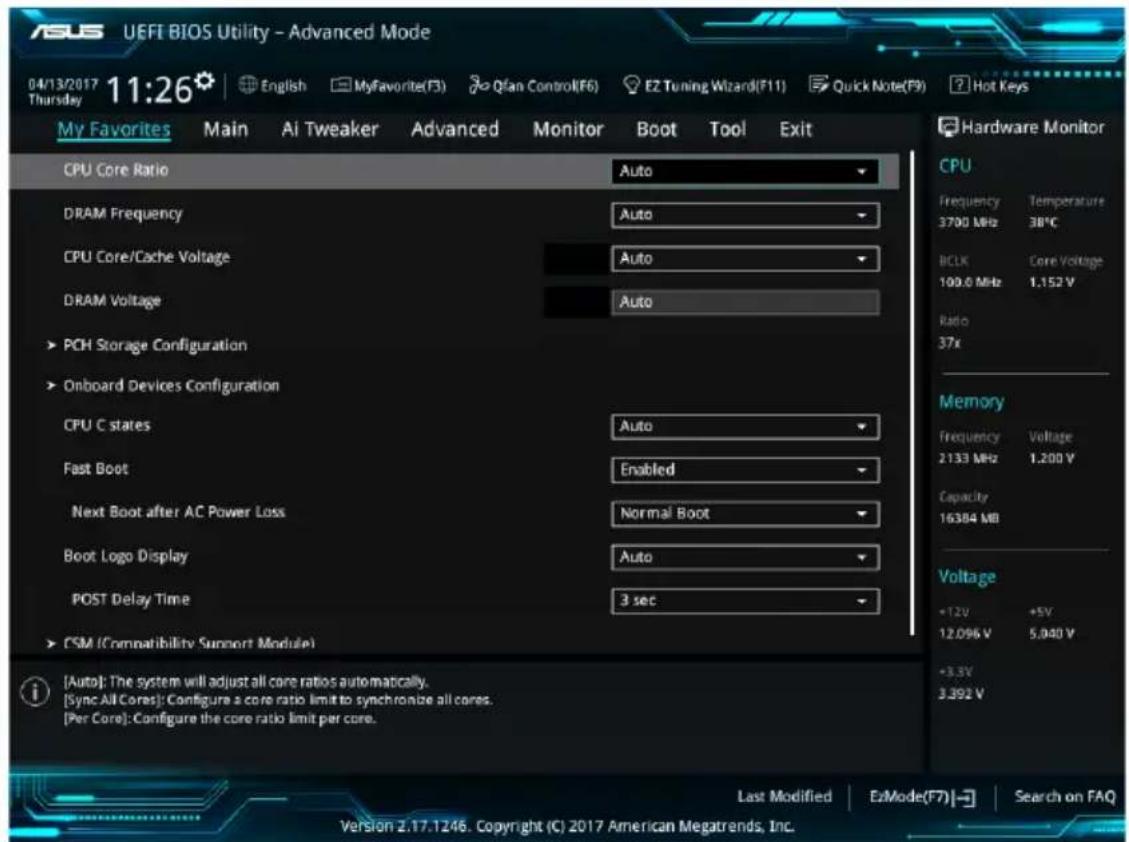Open Qfan Control(F6)

pyautogui.click(x=534, y=86)
